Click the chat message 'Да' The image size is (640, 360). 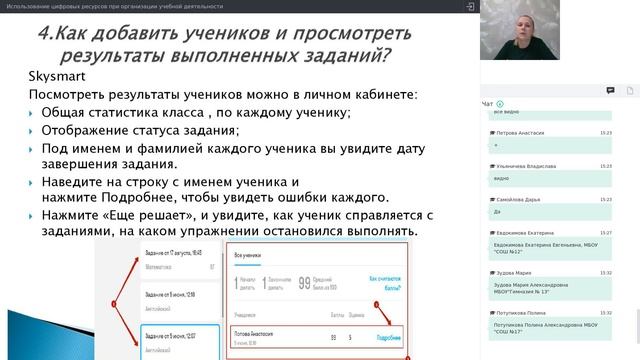tap(550, 212)
